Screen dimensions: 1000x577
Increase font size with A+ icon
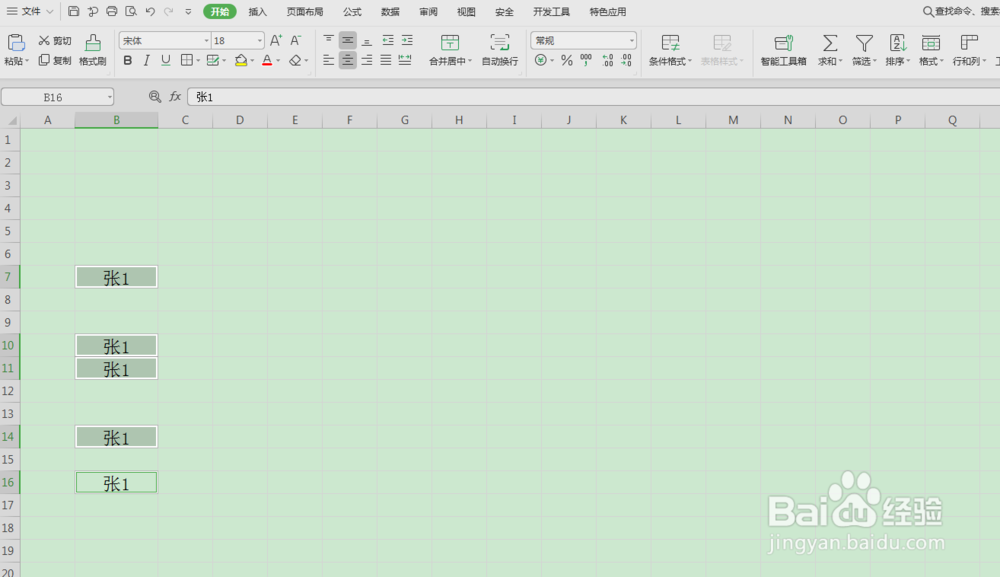pyautogui.click(x=276, y=41)
